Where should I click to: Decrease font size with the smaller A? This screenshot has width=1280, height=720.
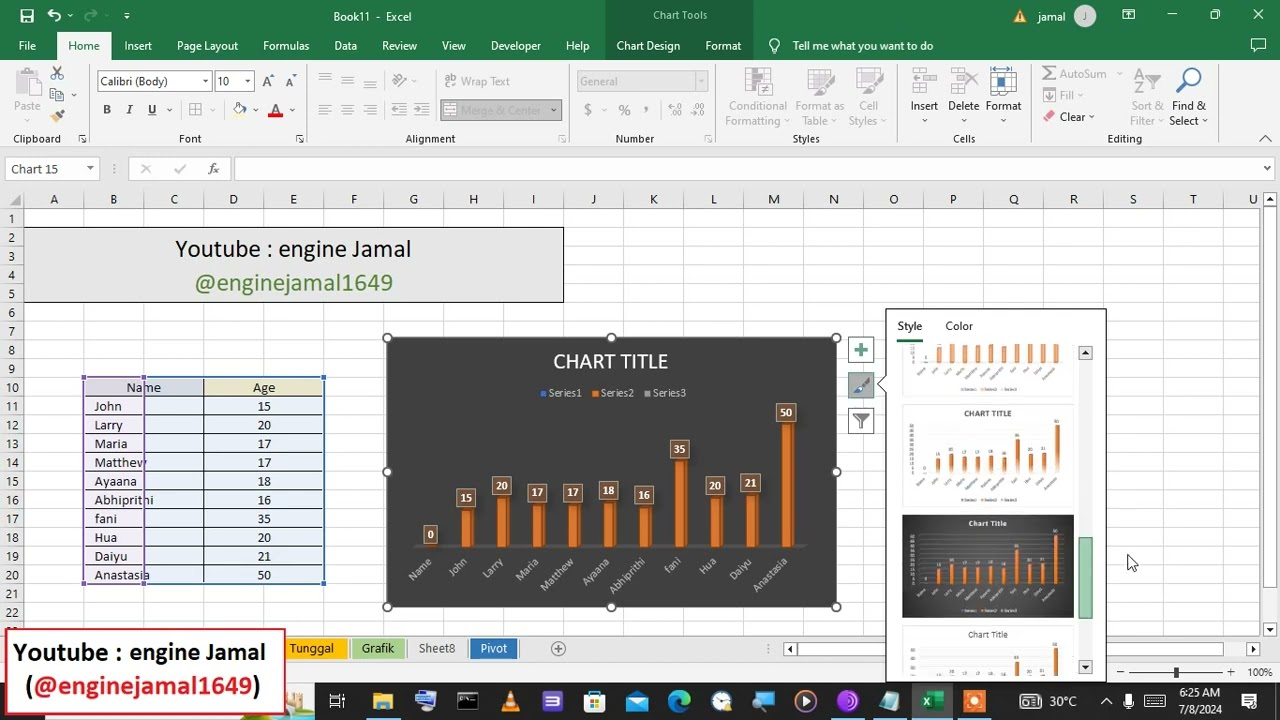(290, 81)
